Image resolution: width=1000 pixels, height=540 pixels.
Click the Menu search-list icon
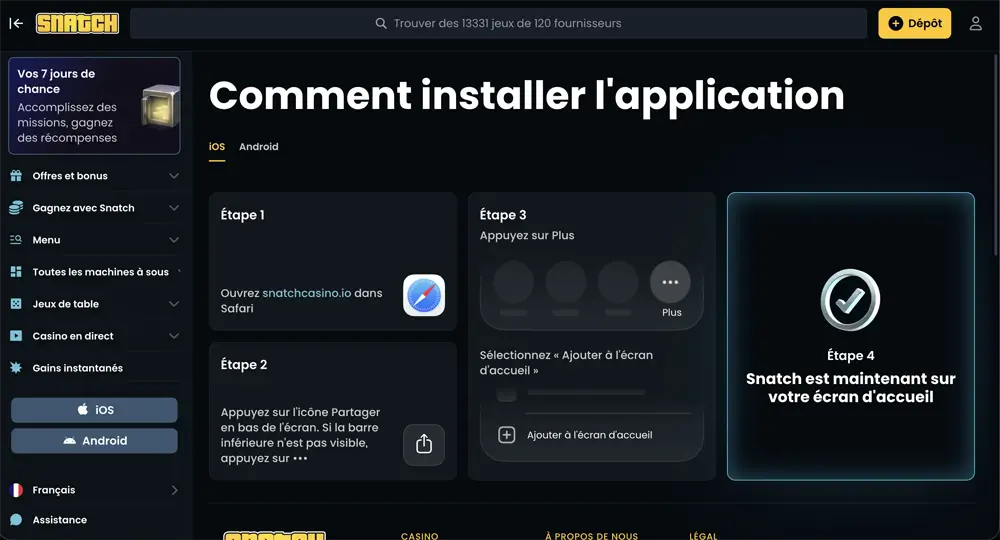click(16, 240)
